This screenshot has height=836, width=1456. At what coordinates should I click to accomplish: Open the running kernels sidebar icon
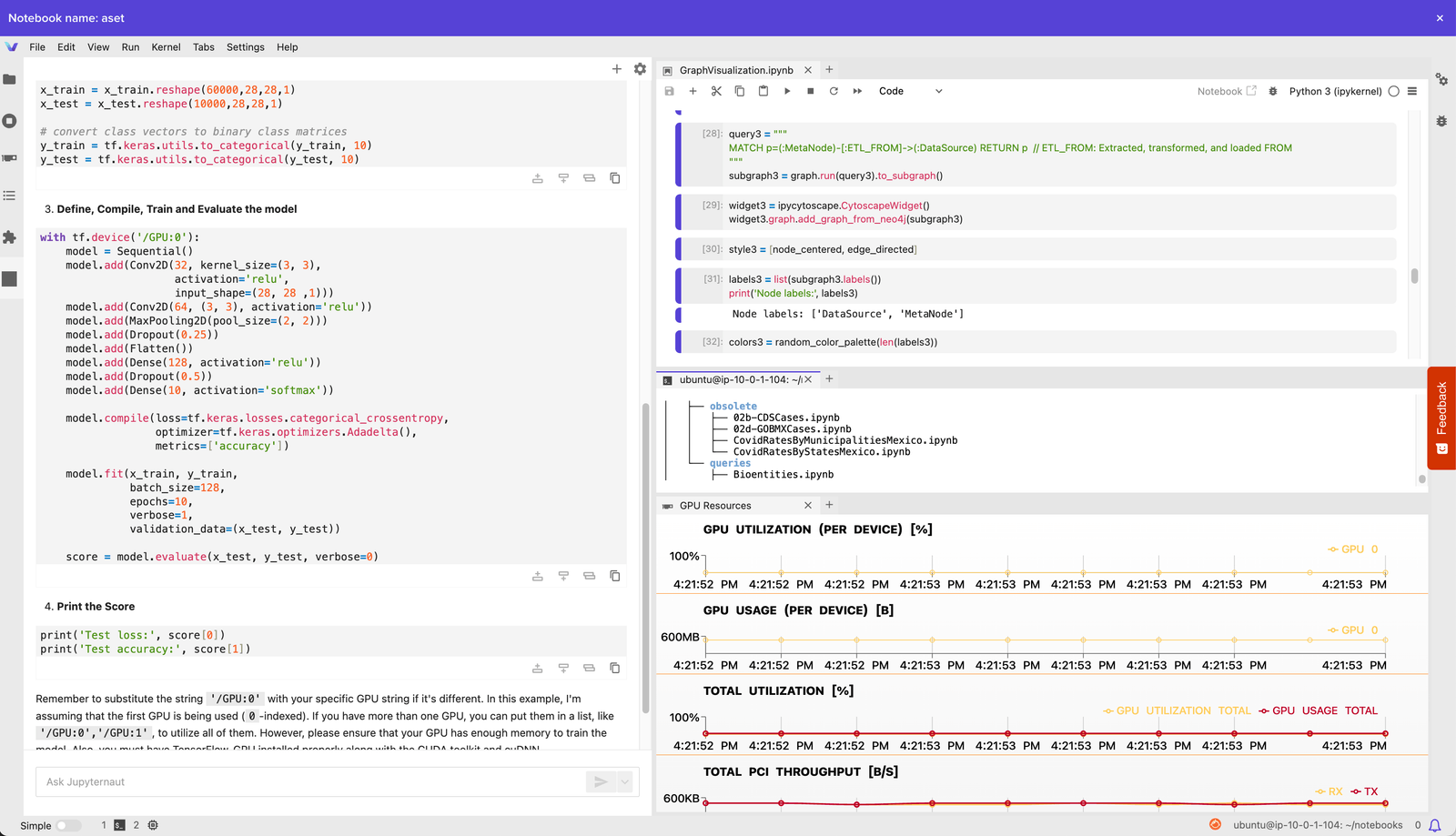coord(10,121)
